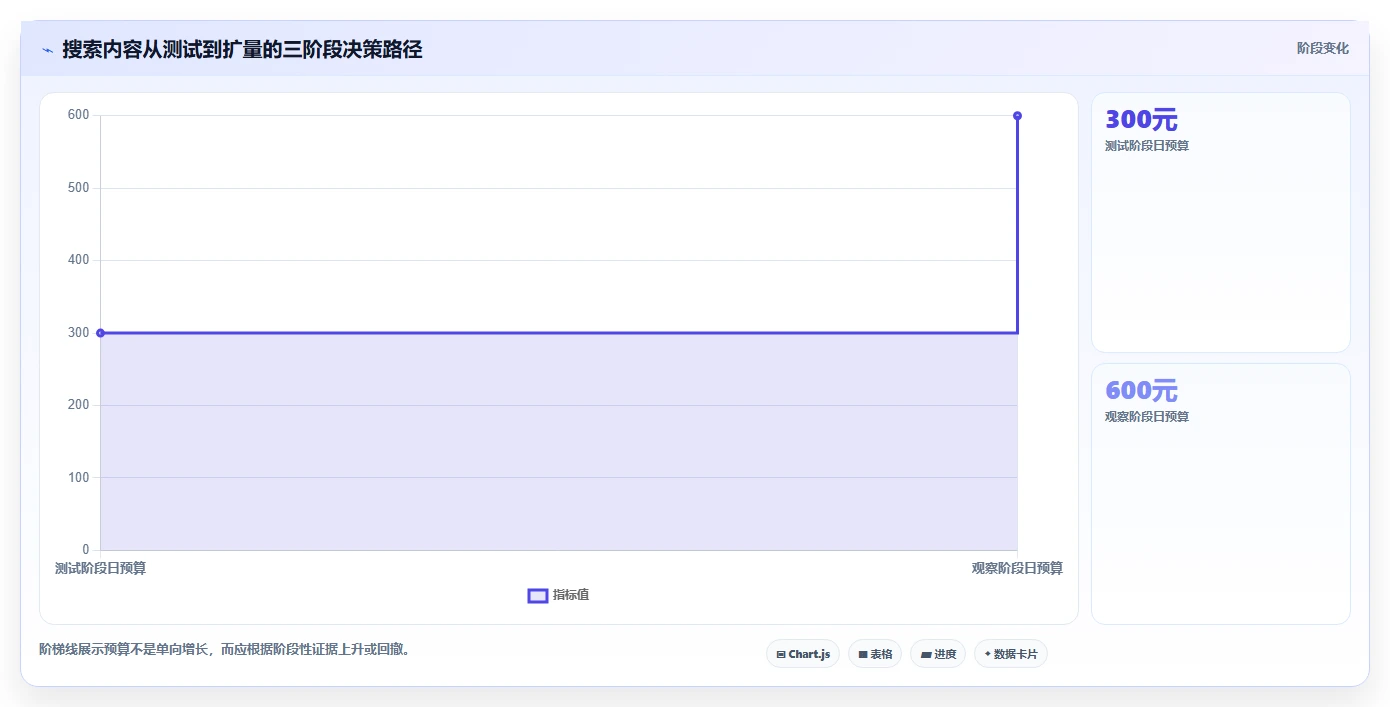Select the 进度 tag chip
This screenshot has width=1390, height=707.
(x=938, y=654)
